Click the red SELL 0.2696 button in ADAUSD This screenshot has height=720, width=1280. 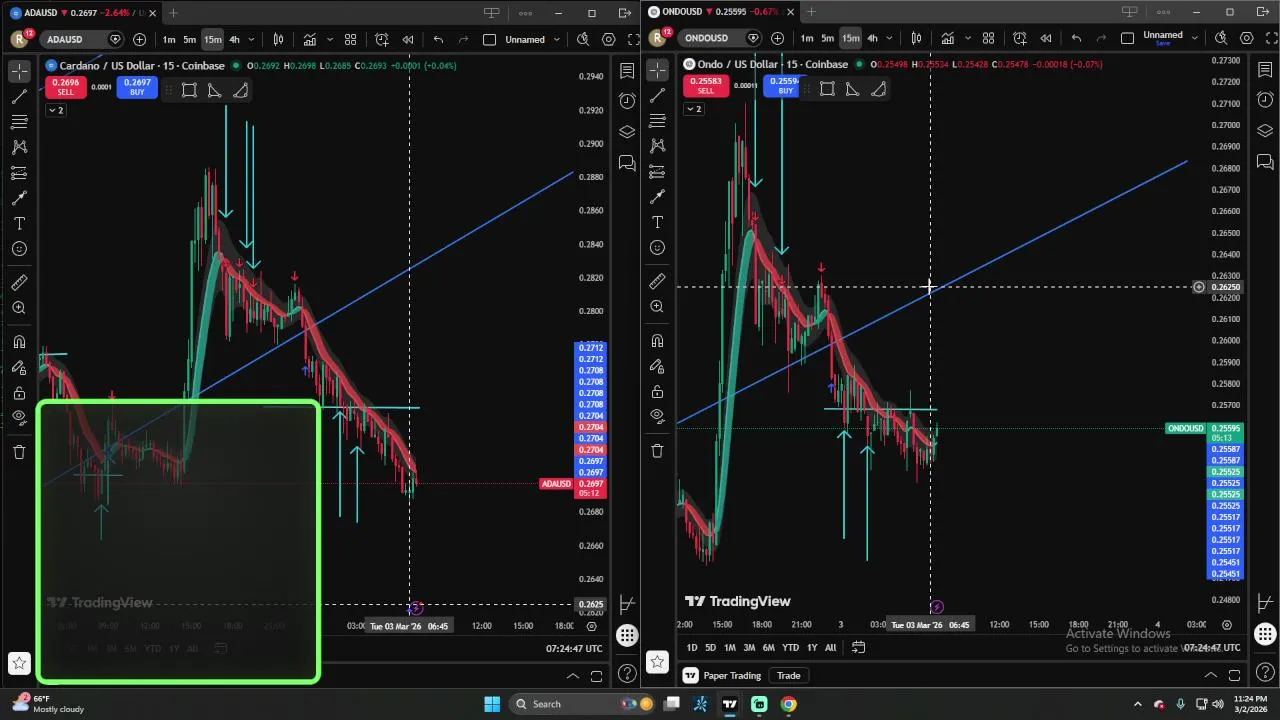coord(65,87)
